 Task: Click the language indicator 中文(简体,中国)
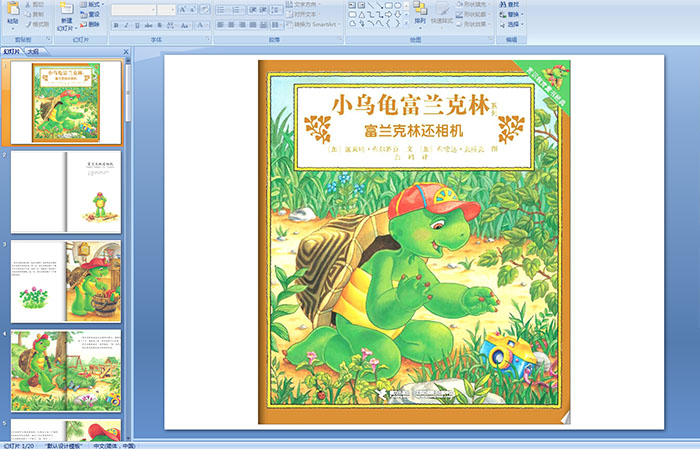click(x=114, y=446)
